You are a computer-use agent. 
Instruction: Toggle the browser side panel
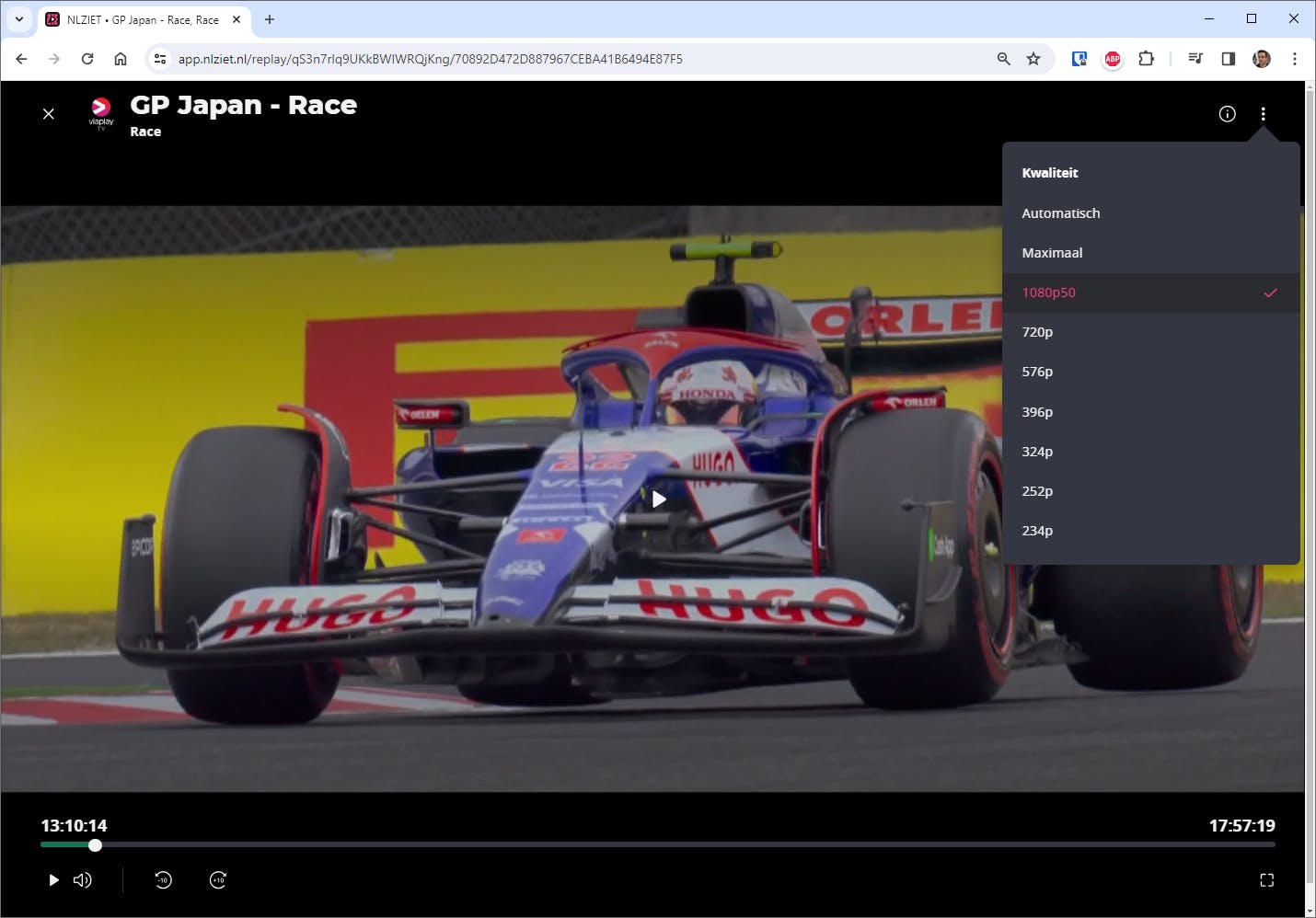coord(1229,59)
